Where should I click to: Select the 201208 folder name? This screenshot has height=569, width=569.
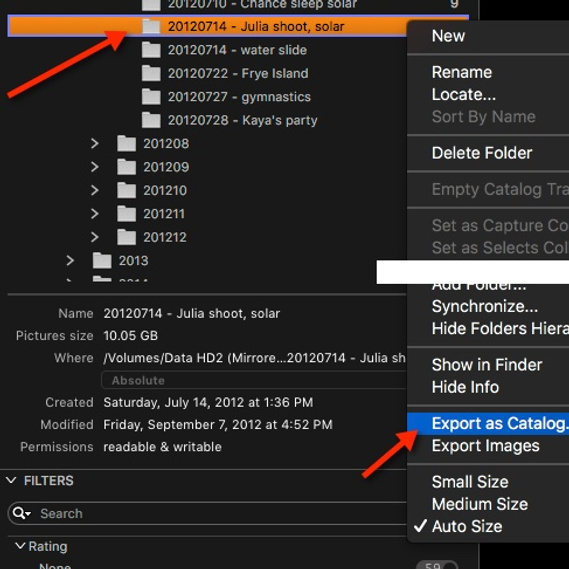[x=166, y=144]
